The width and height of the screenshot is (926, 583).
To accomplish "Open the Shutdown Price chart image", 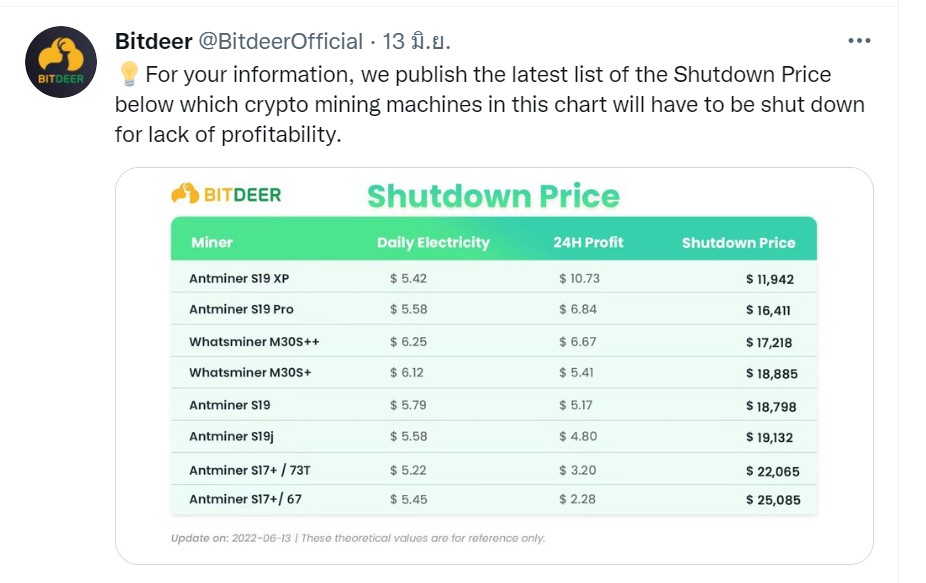I will point(494,366).
